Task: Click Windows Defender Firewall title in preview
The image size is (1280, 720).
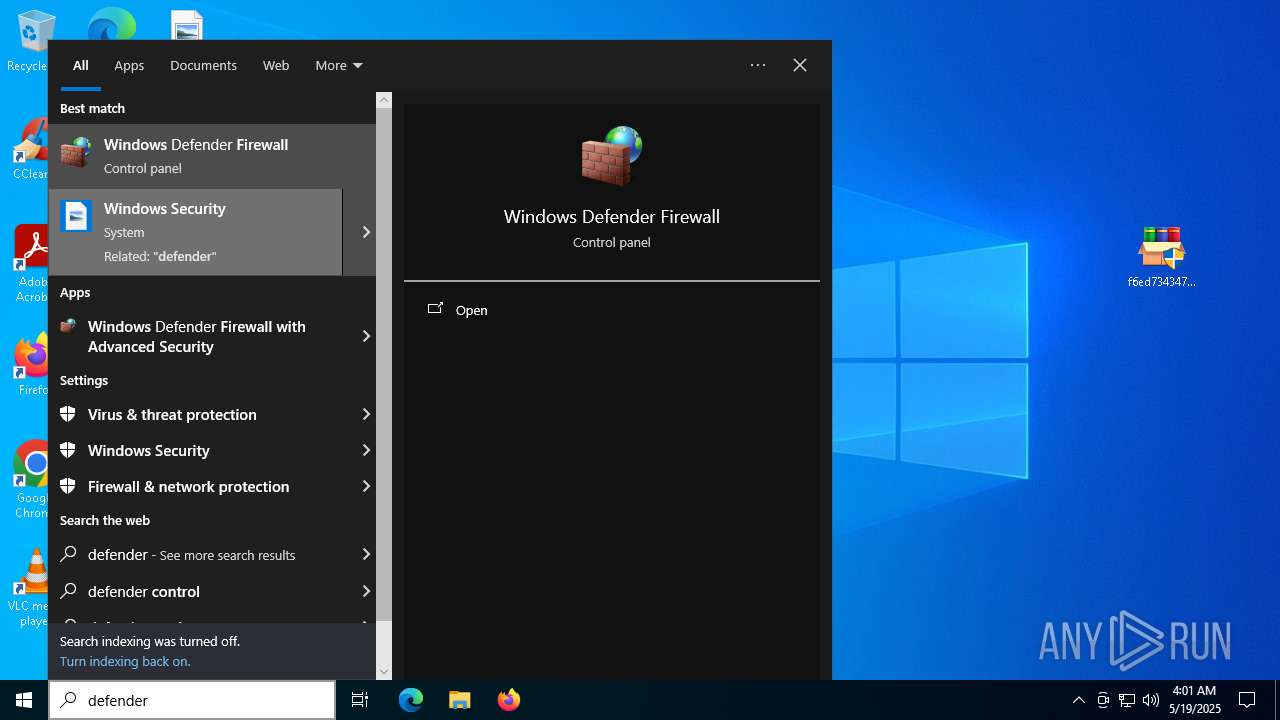Action: (612, 216)
